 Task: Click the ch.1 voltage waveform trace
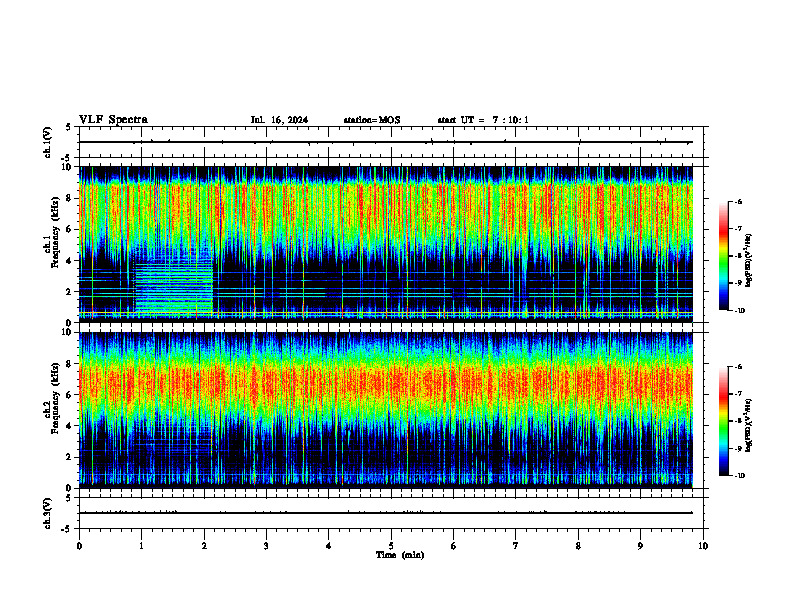coord(385,142)
